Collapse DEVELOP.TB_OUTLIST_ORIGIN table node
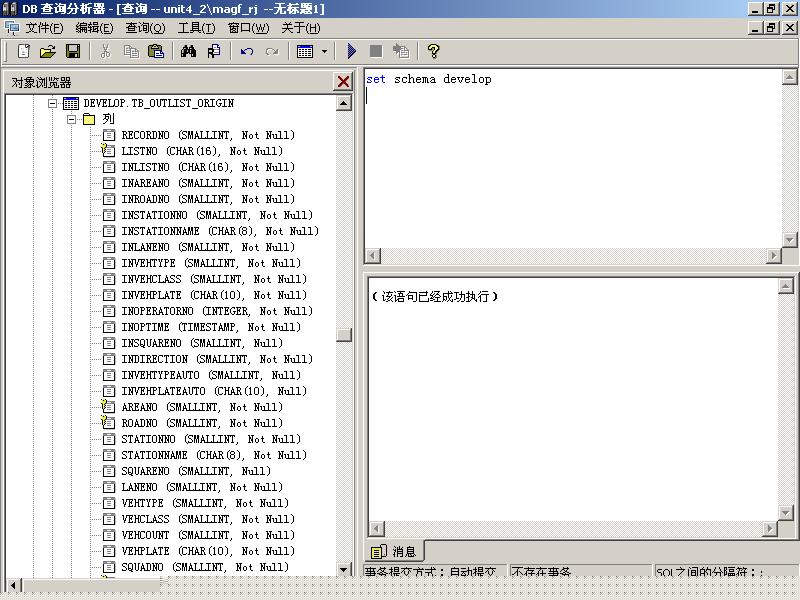Image resolution: width=800 pixels, height=600 pixels. click(x=53, y=104)
